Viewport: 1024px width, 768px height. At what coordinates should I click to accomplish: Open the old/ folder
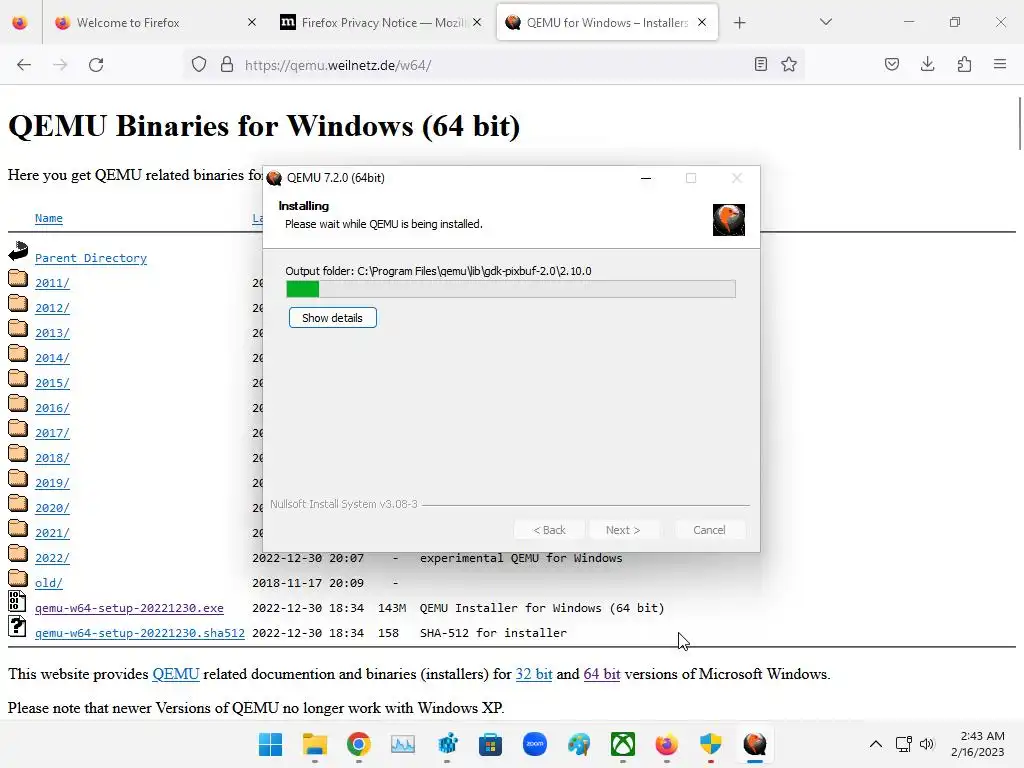click(49, 583)
